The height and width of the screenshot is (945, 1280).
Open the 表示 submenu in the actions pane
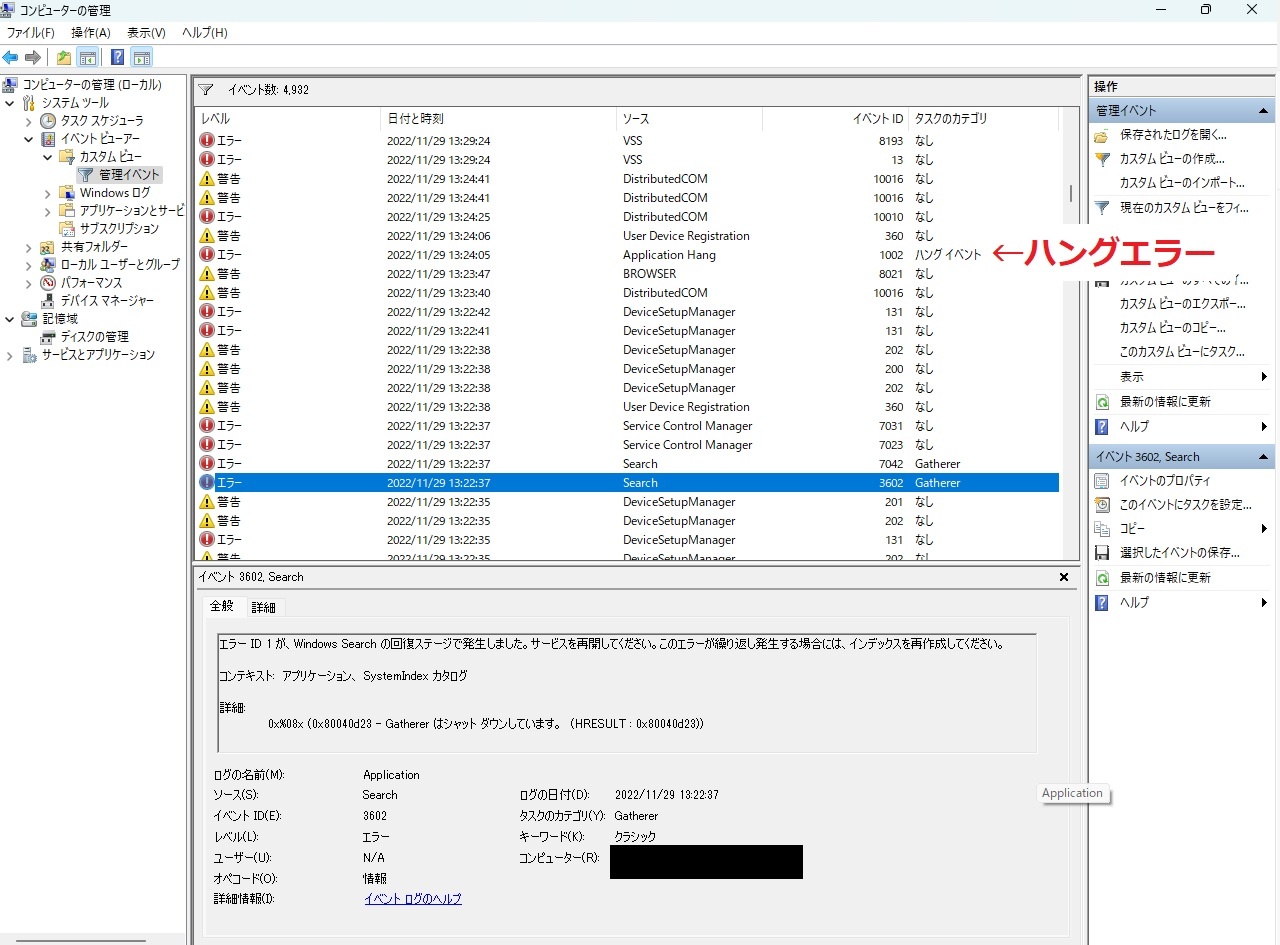[x=1182, y=377]
